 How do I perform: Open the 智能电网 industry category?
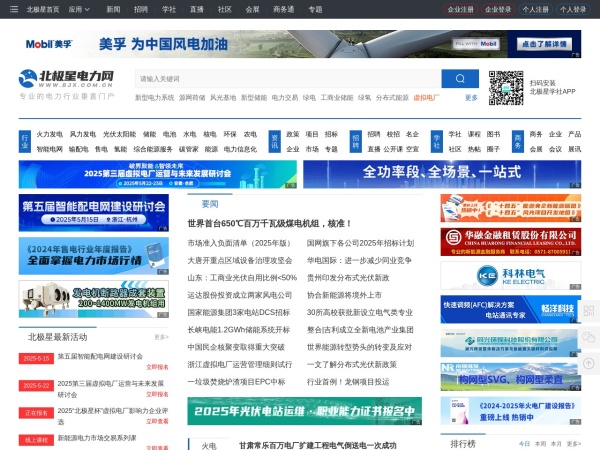tap(49, 149)
